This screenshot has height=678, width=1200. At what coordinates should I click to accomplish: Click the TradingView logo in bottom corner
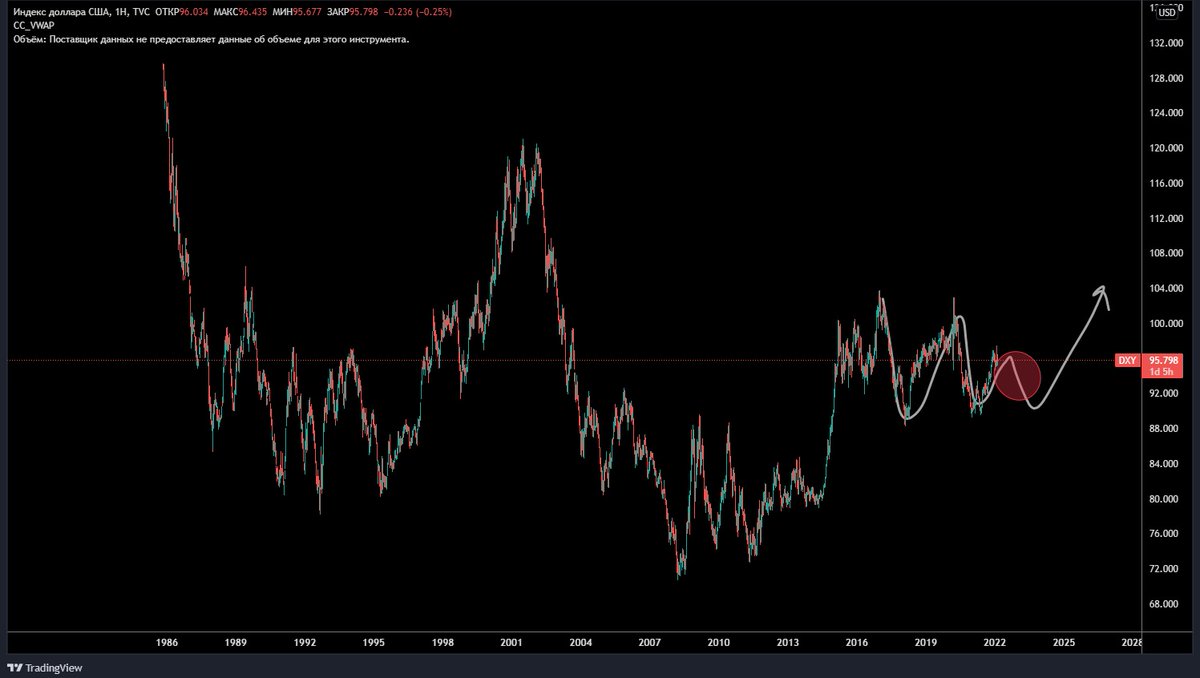(44, 667)
